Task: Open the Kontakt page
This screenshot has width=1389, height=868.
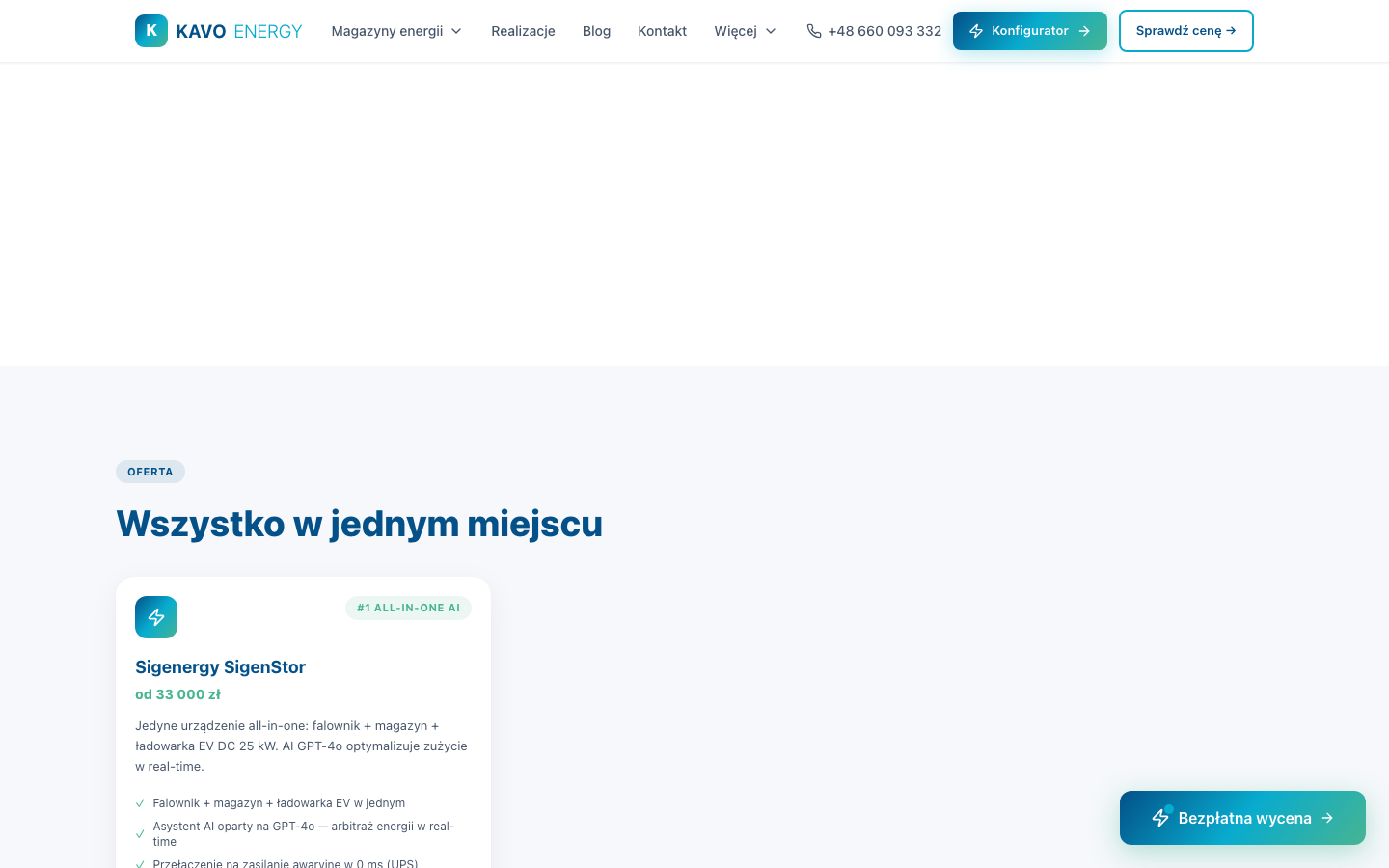Action: [662, 31]
